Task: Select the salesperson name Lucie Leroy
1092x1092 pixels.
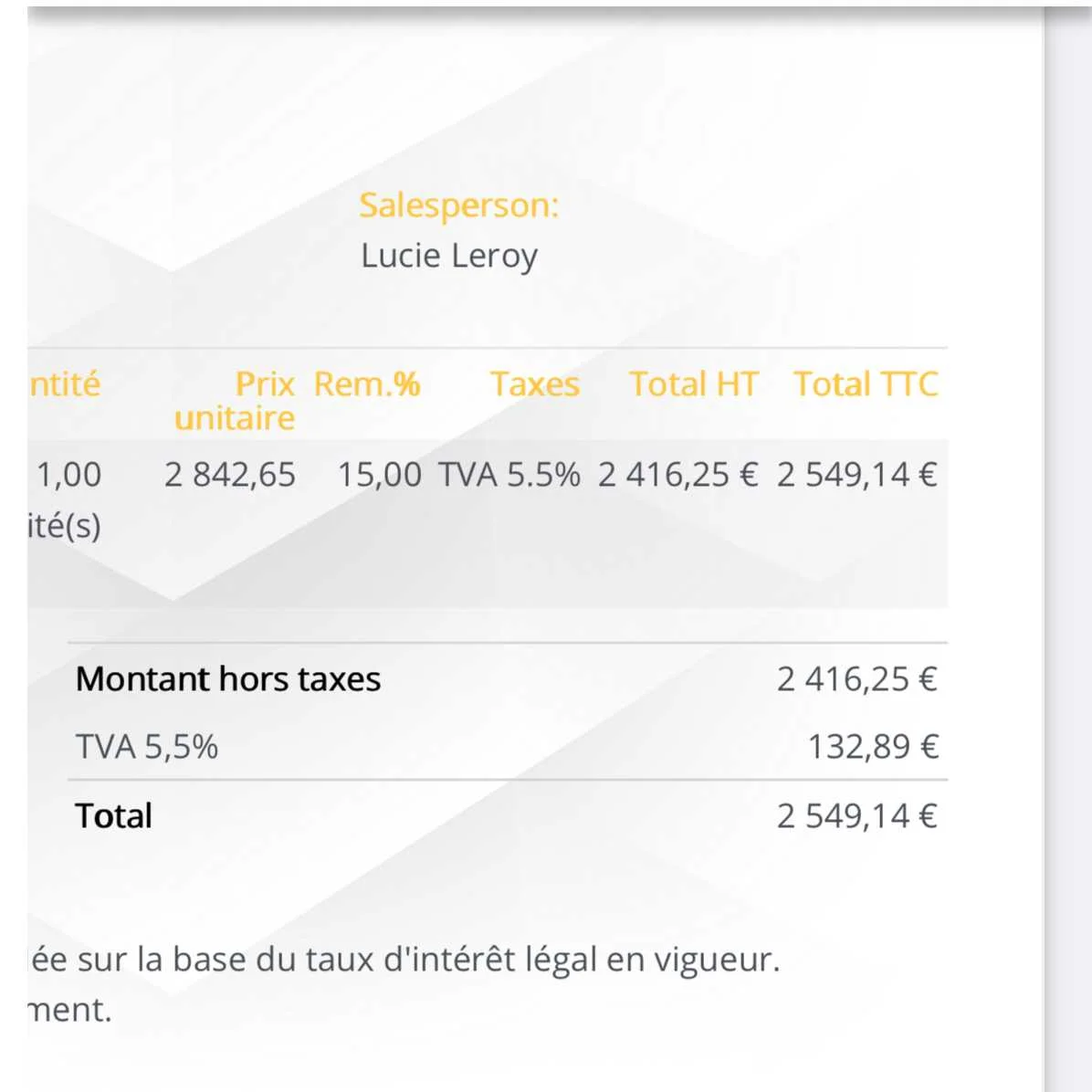Action: 449,257
